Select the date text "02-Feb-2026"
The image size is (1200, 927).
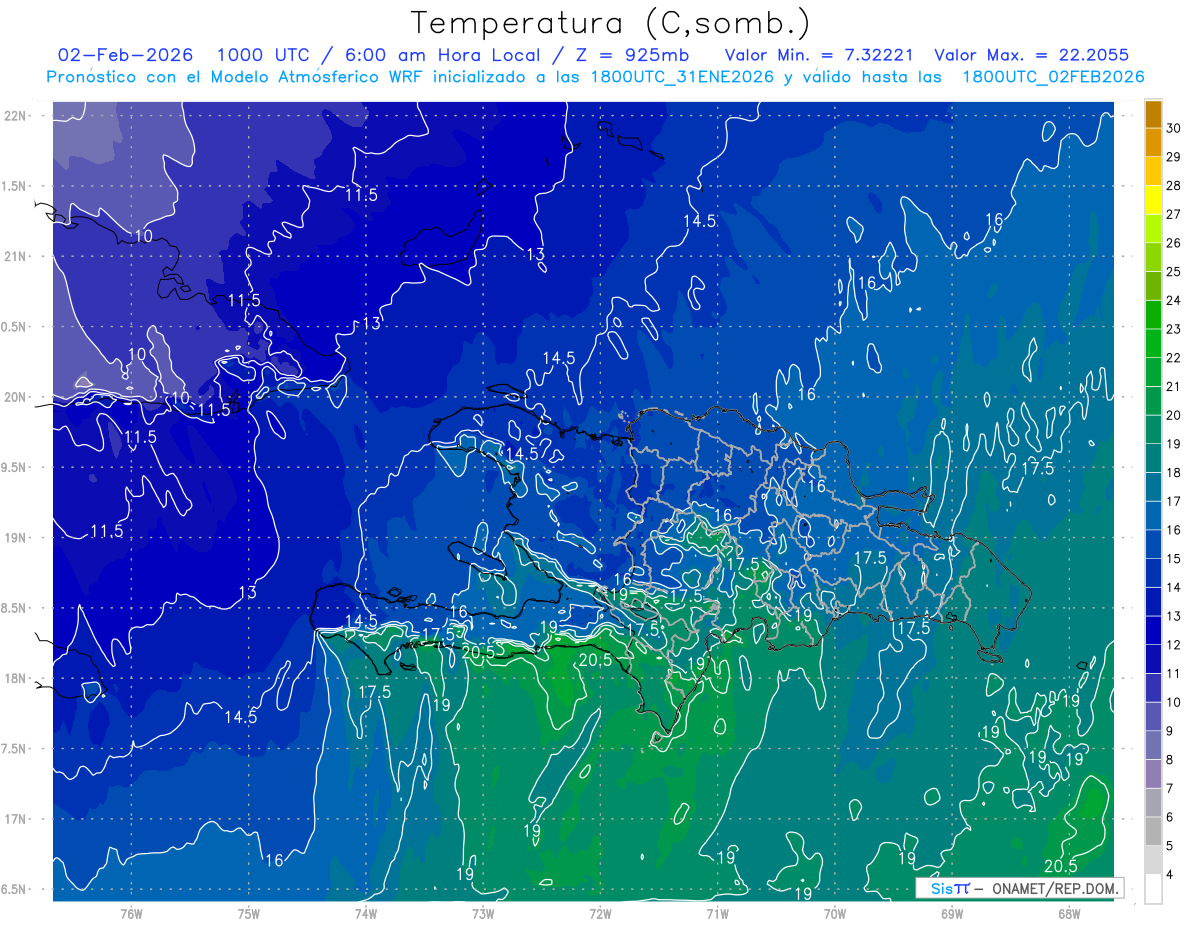[125, 55]
